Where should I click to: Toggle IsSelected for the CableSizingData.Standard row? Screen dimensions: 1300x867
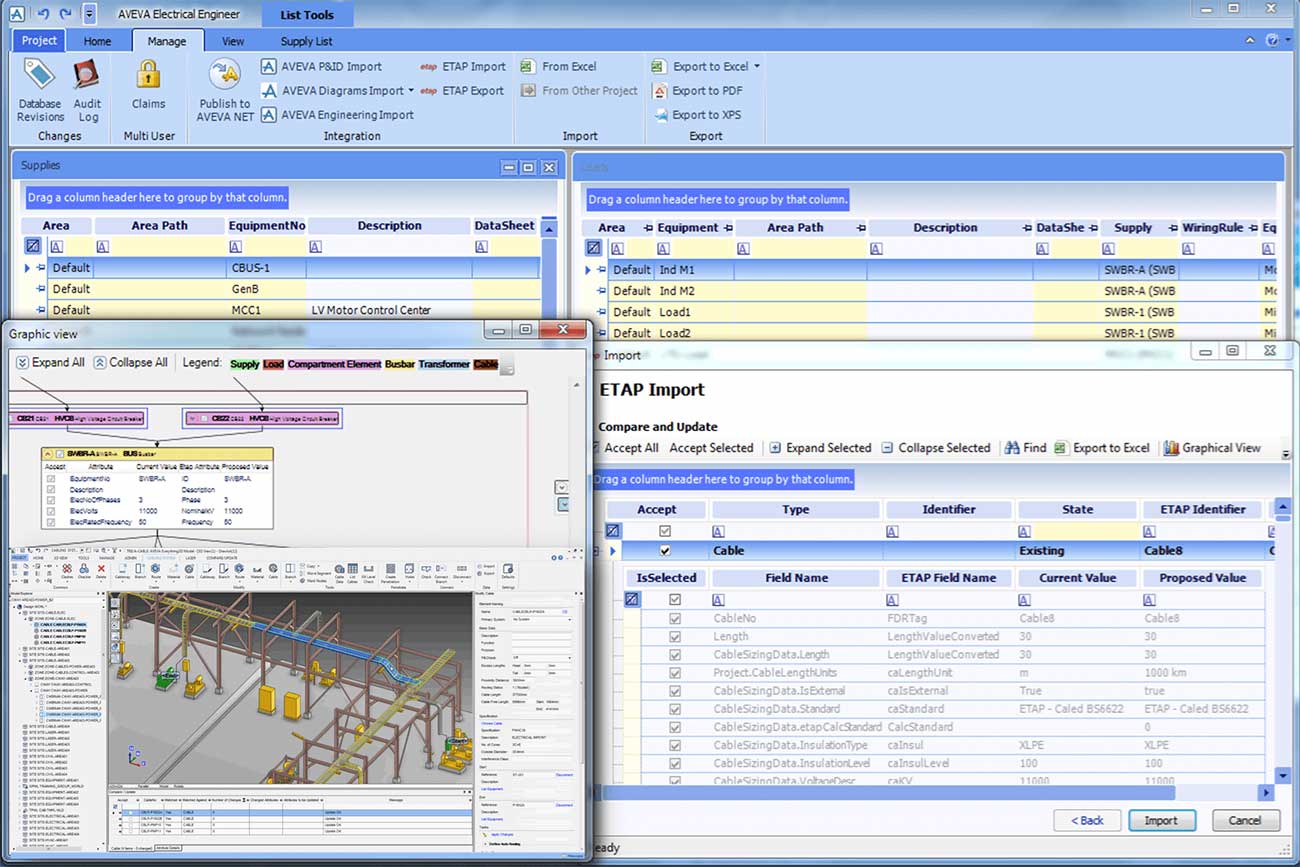[x=675, y=709]
